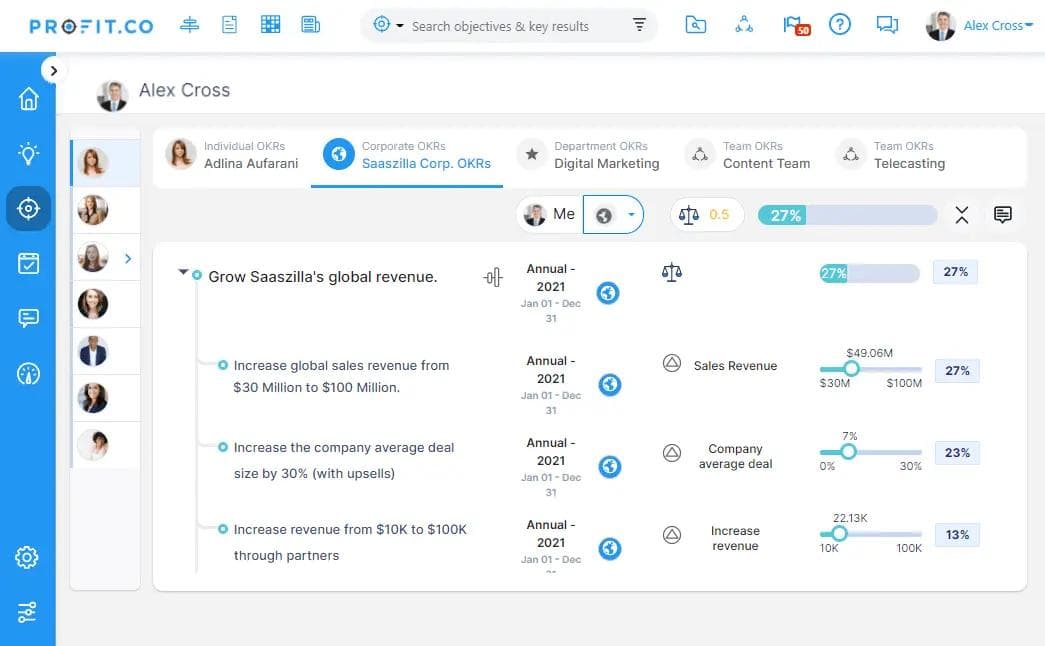The width and height of the screenshot is (1045, 646).
Task: Open Settings gear in the lower sidebar
Action: (27, 557)
